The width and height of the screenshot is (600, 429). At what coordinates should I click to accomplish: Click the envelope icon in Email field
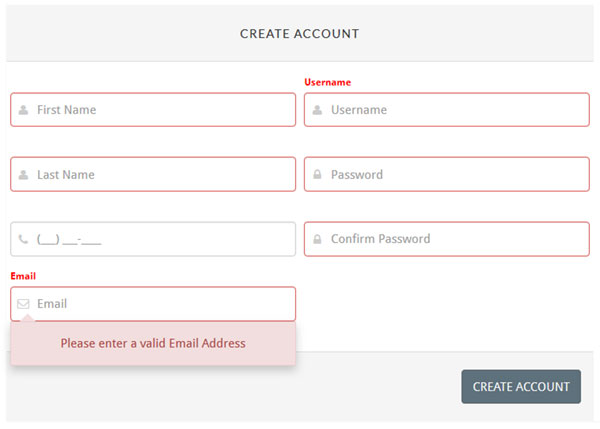click(x=24, y=304)
